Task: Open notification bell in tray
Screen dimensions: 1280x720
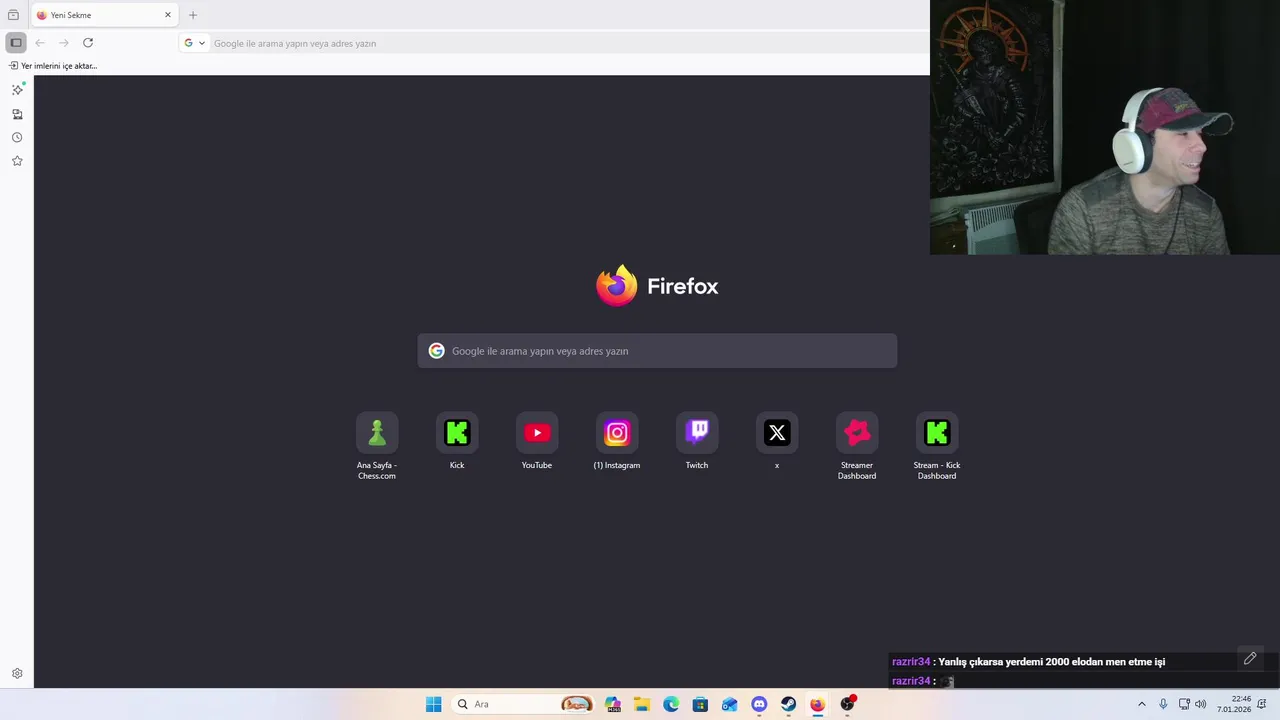Action: click(1263, 704)
